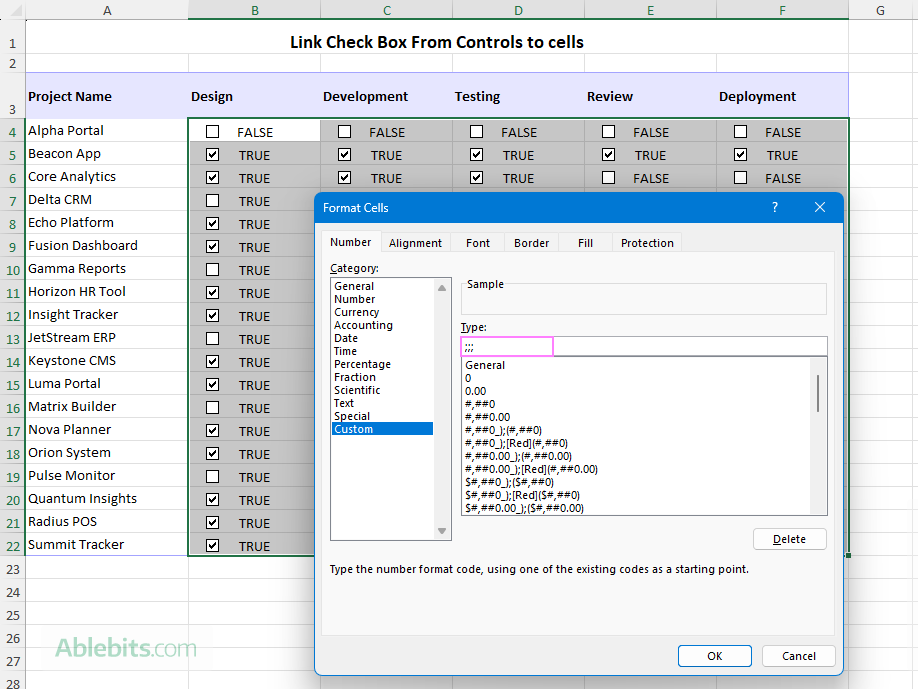This screenshot has width=918, height=689.
Task: Click the scroll-up arrow beside the format codes list
Action: pos(820,363)
